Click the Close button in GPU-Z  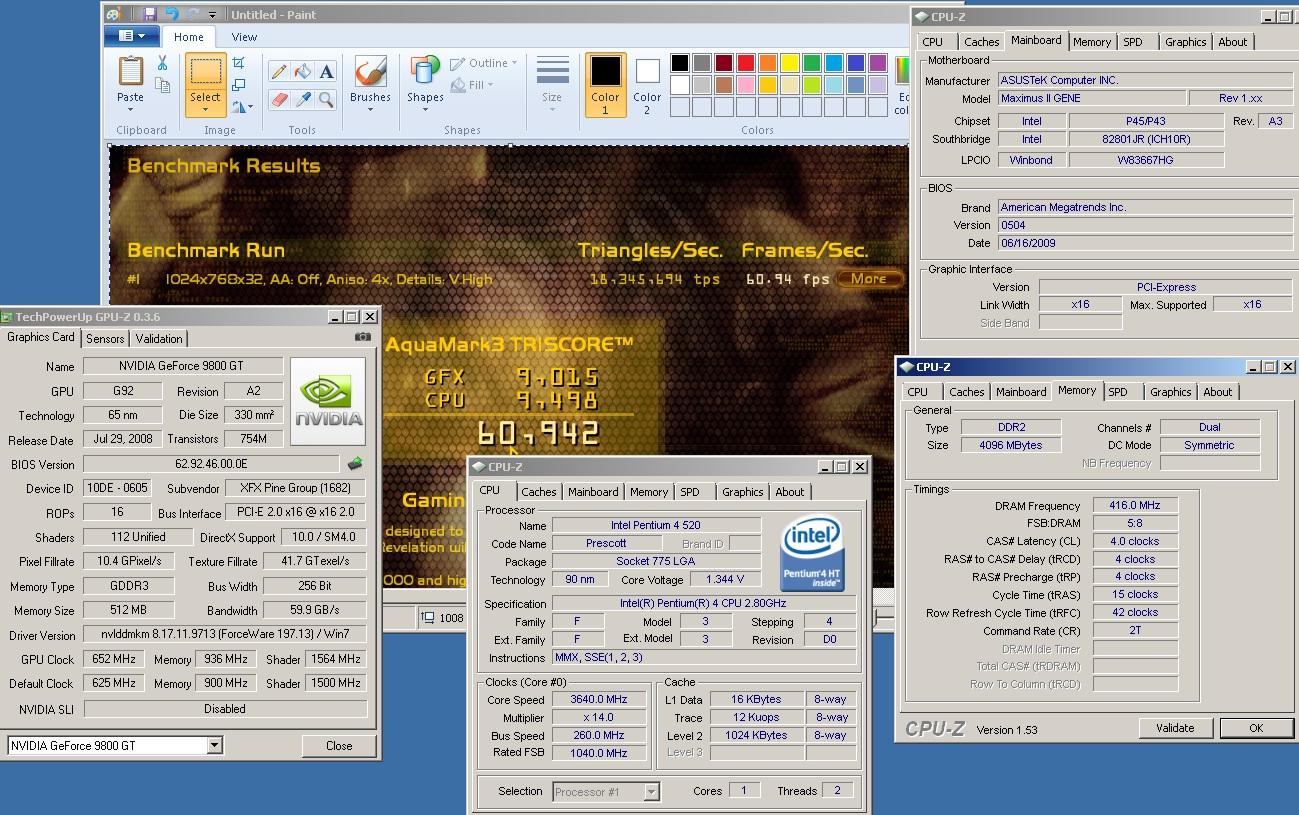click(339, 745)
